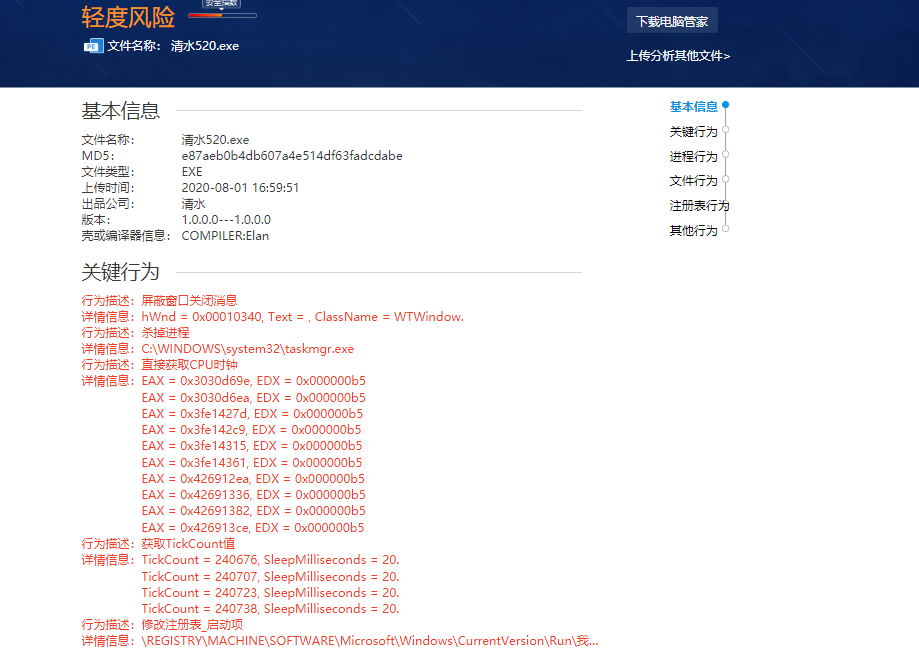
Task: Click the EAX = 0x3fe1427d line
Action: 252,414
